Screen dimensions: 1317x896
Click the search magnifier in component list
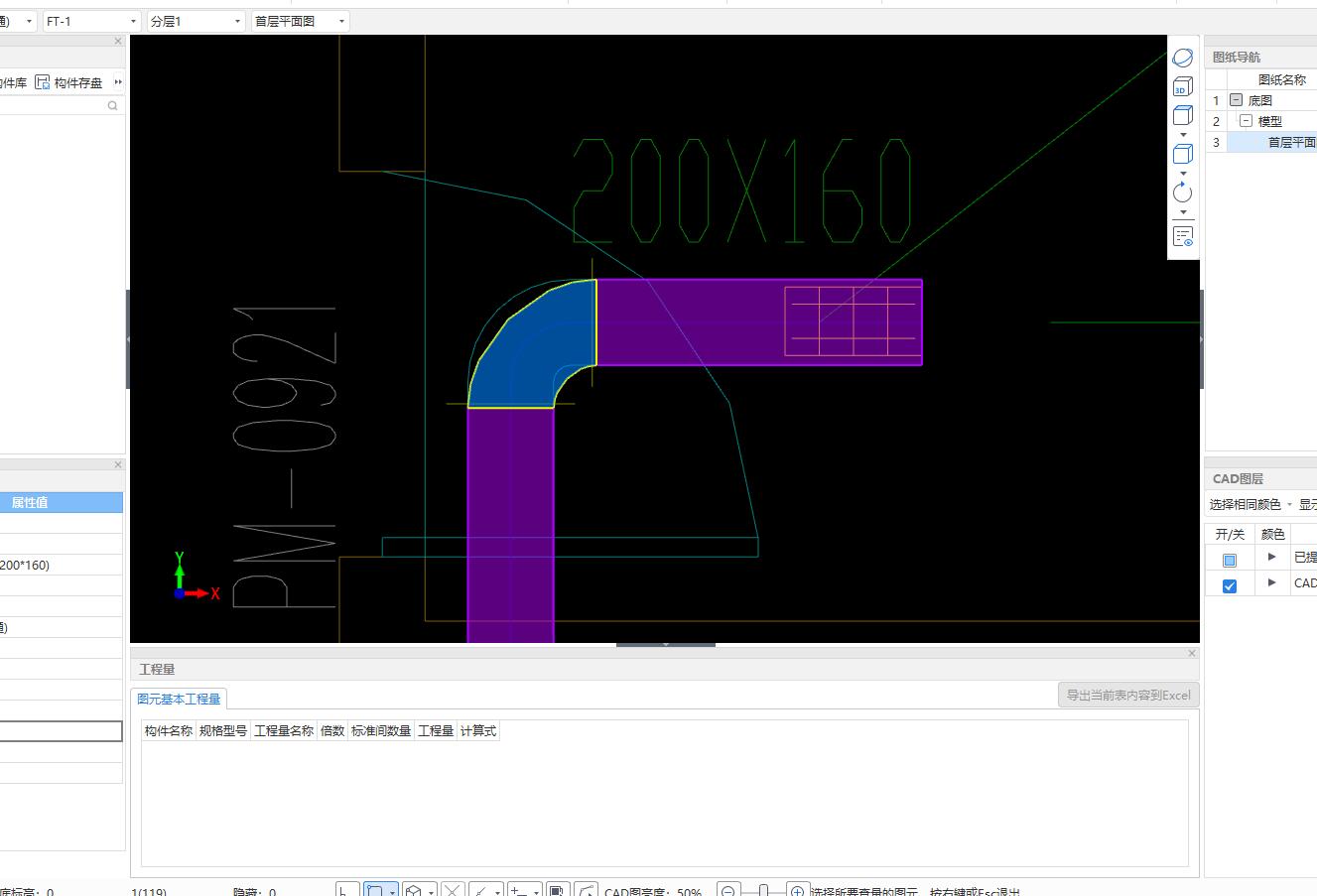tap(113, 105)
